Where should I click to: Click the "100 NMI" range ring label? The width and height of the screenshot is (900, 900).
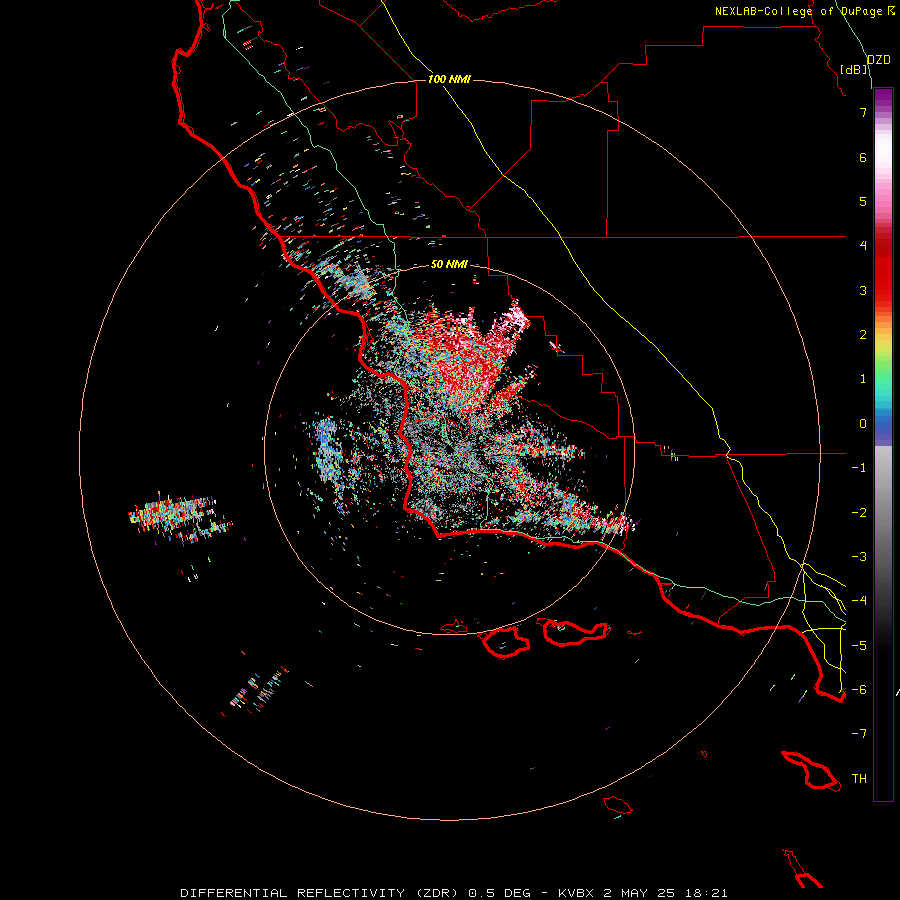click(x=449, y=79)
